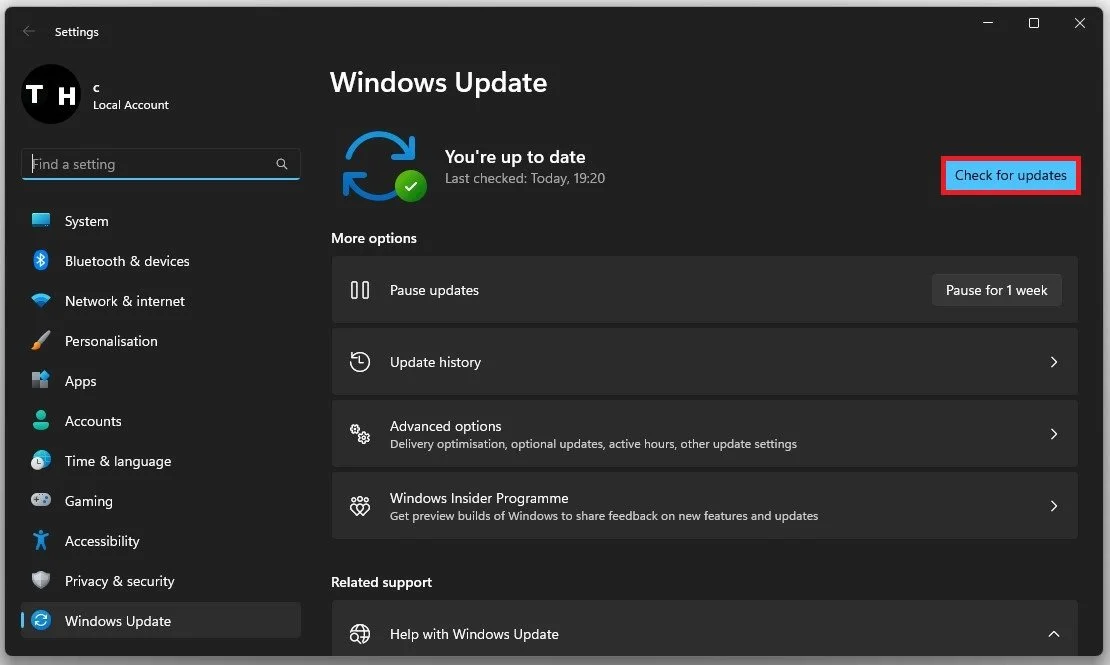Click Pause for 1 week button
The width and height of the screenshot is (1110, 665).
click(996, 290)
